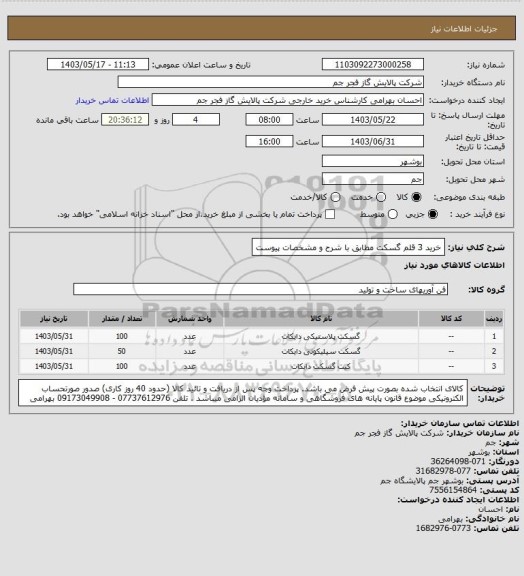Click the postal code 7556154864
524x576 pixels.
pos(453,490)
